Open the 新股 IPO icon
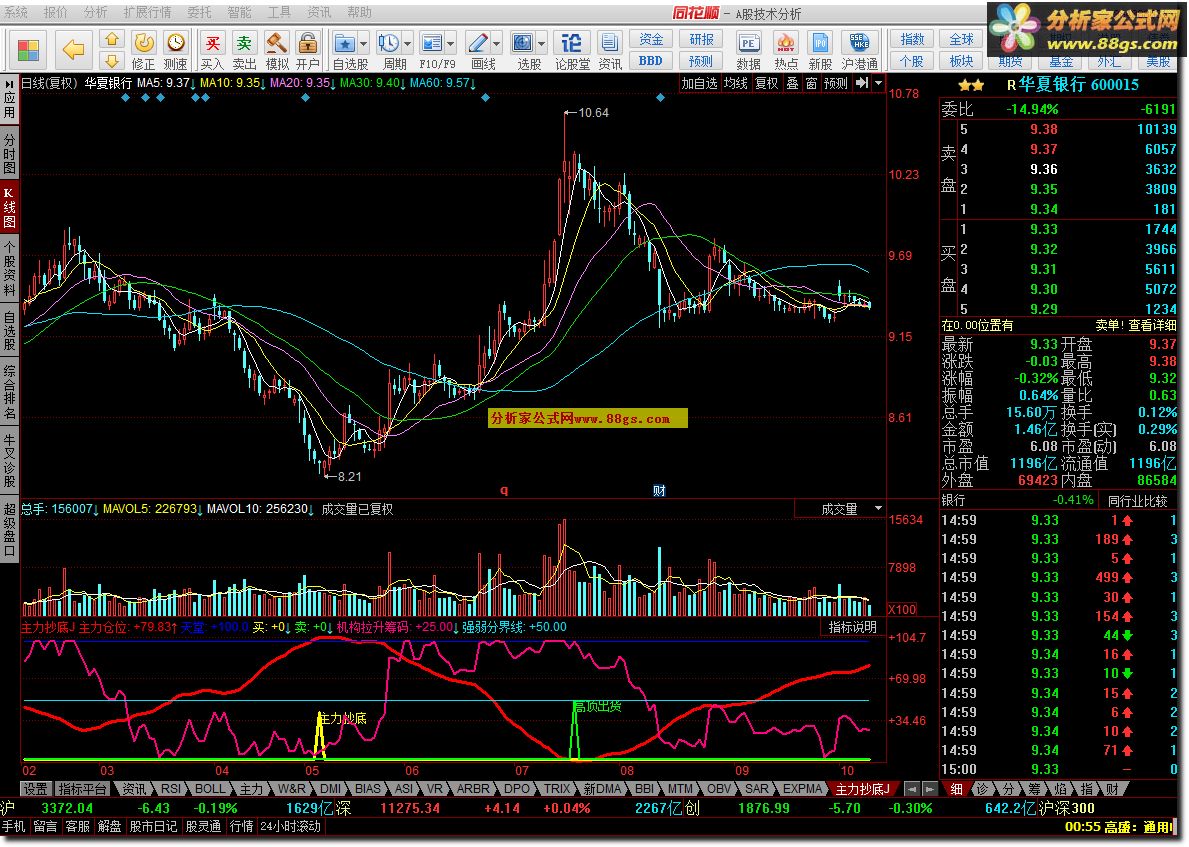Viewport: 1189px width, 847px height. coord(820,51)
